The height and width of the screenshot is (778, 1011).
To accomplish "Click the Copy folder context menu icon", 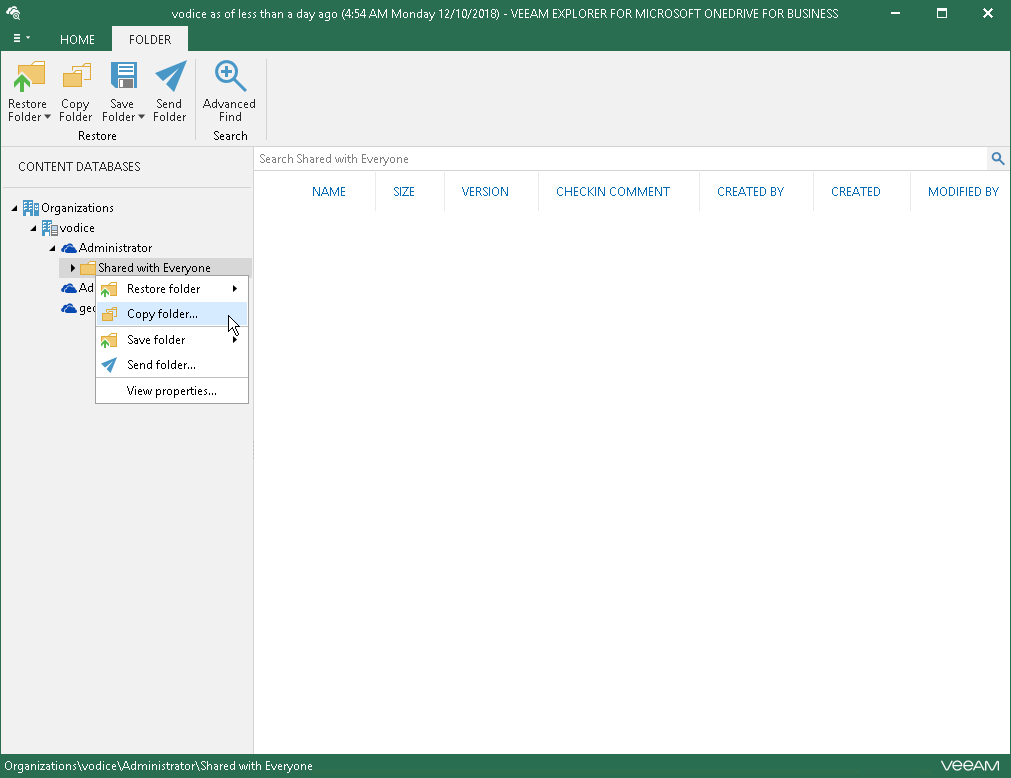I will (109, 314).
